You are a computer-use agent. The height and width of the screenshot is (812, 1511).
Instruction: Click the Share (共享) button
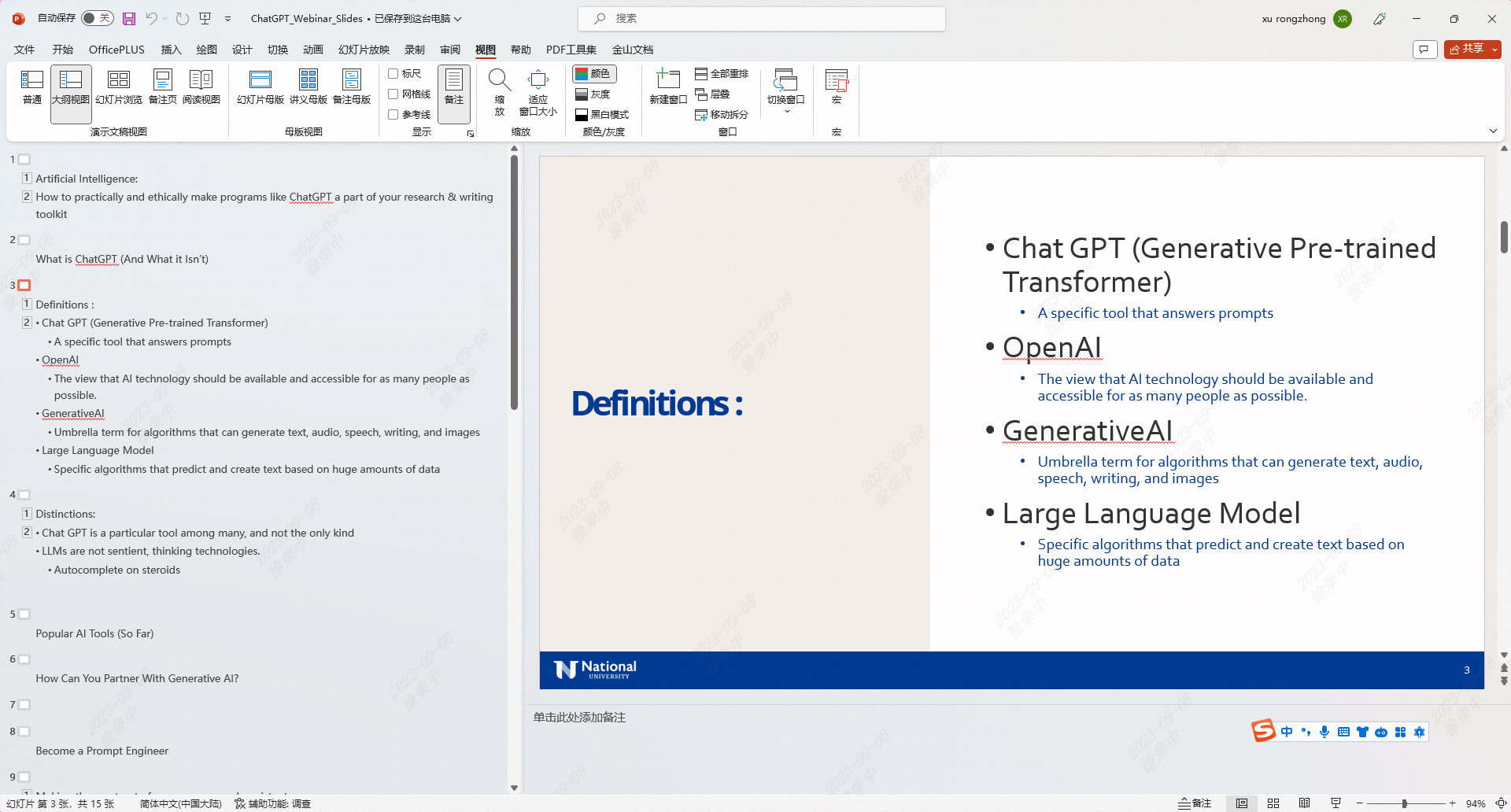(1467, 50)
